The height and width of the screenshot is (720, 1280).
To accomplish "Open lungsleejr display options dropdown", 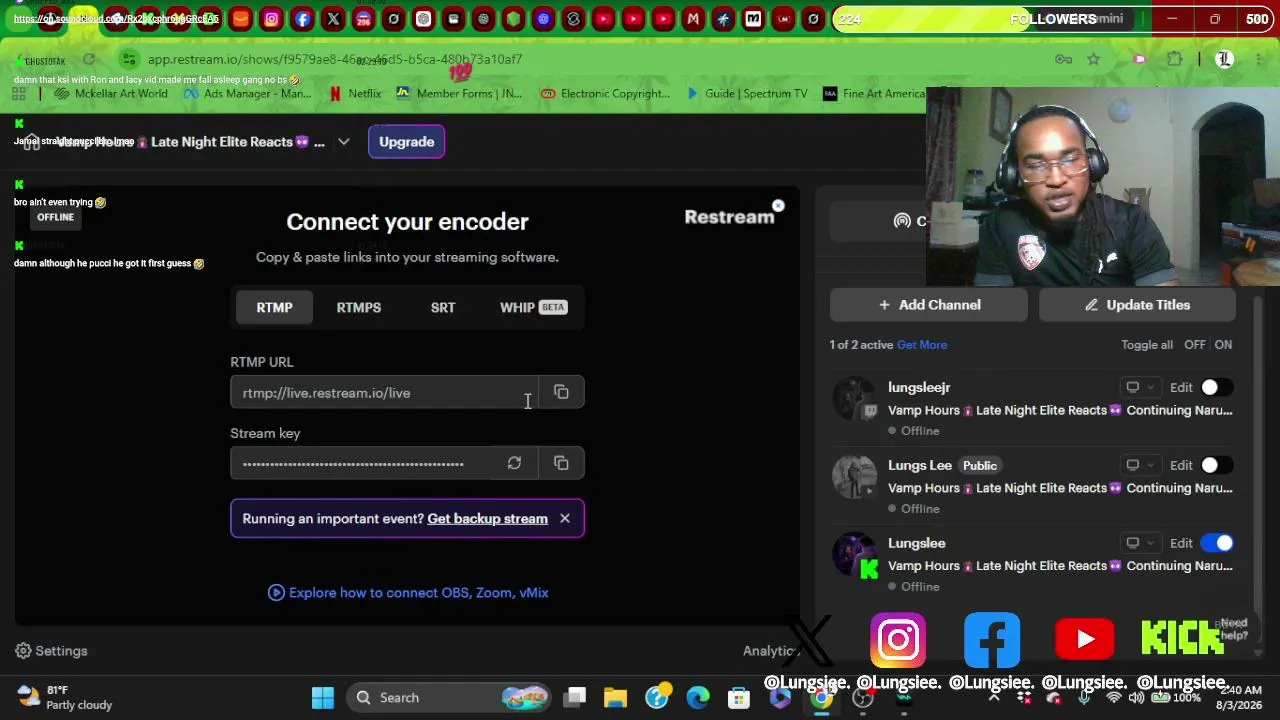I will tap(1140, 387).
